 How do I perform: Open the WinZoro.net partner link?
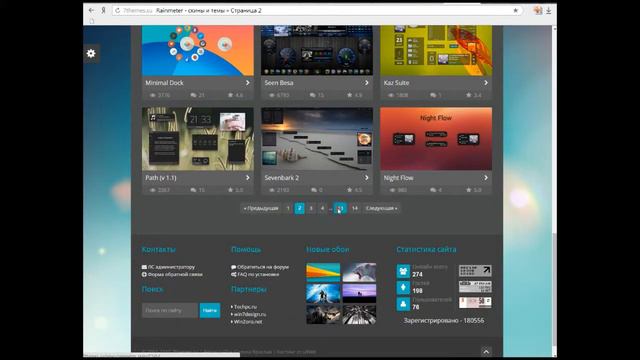click(247, 322)
